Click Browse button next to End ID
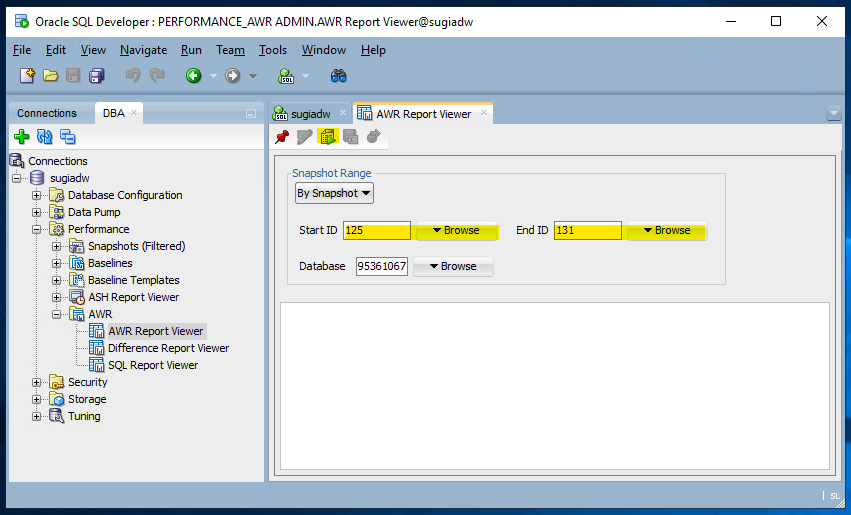 [x=667, y=230]
